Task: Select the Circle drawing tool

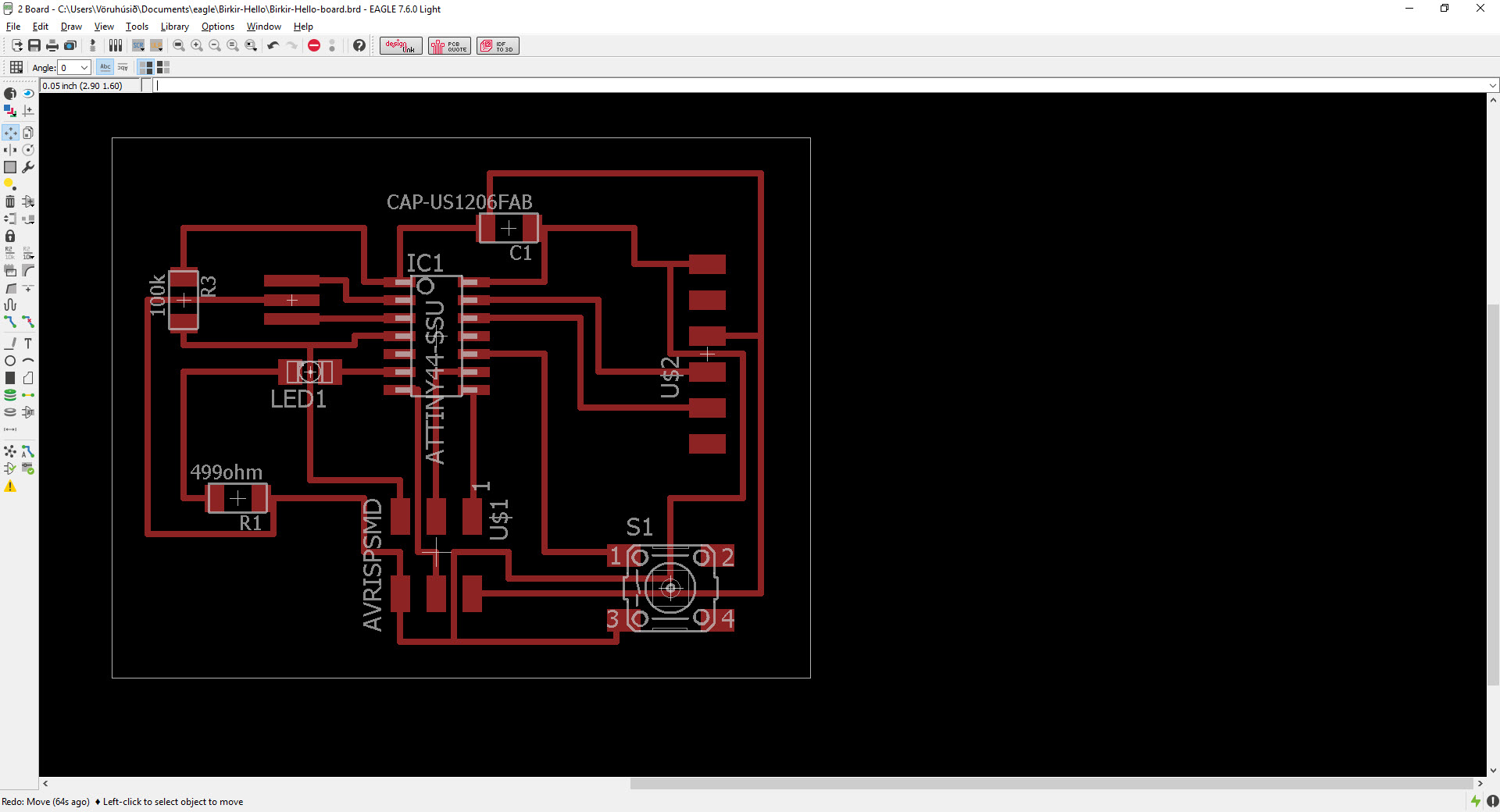Action: 10,361
